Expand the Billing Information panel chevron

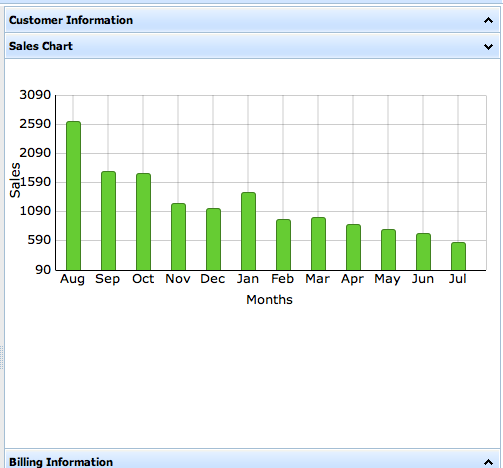click(488, 462)
